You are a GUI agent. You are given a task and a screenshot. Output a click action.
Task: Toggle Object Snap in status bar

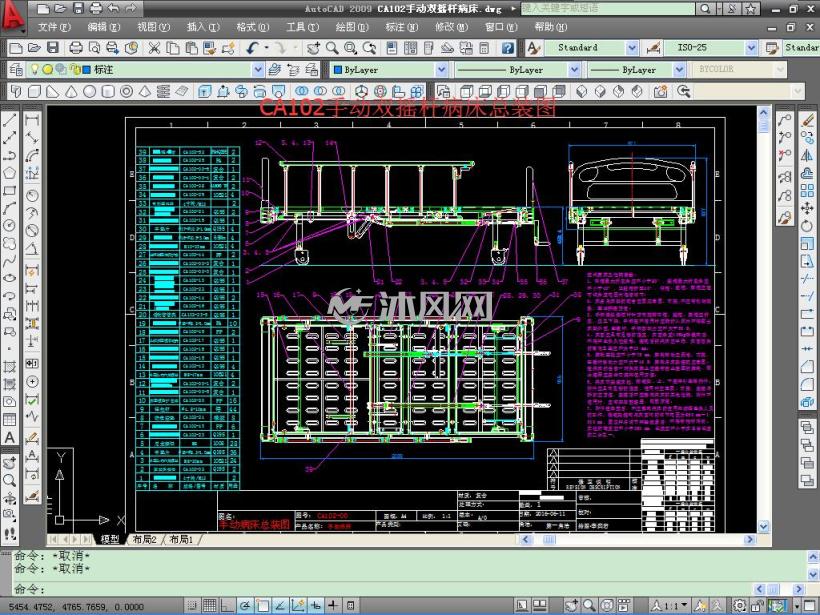coord(262,606)
